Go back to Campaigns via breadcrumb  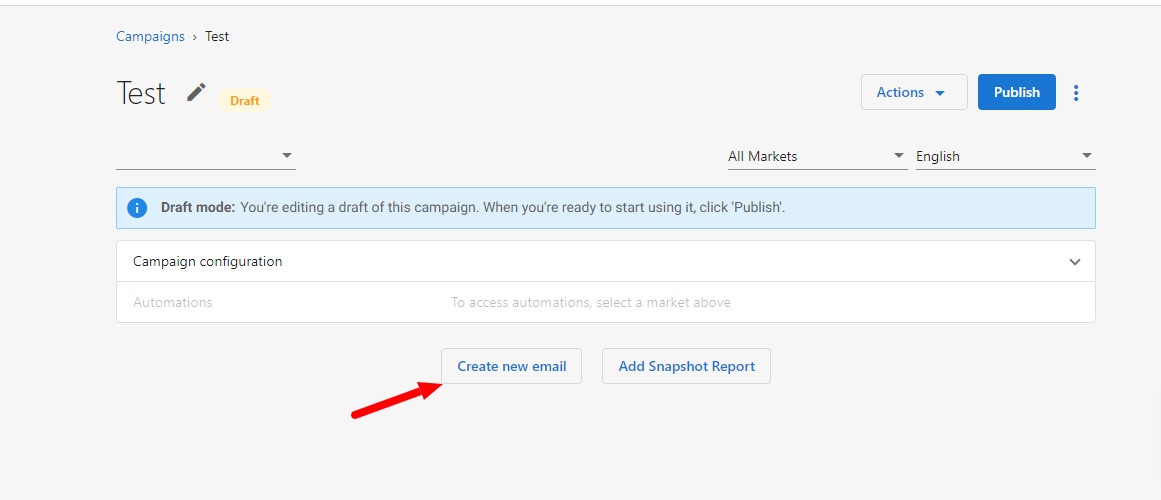click(x=150, y=36)
